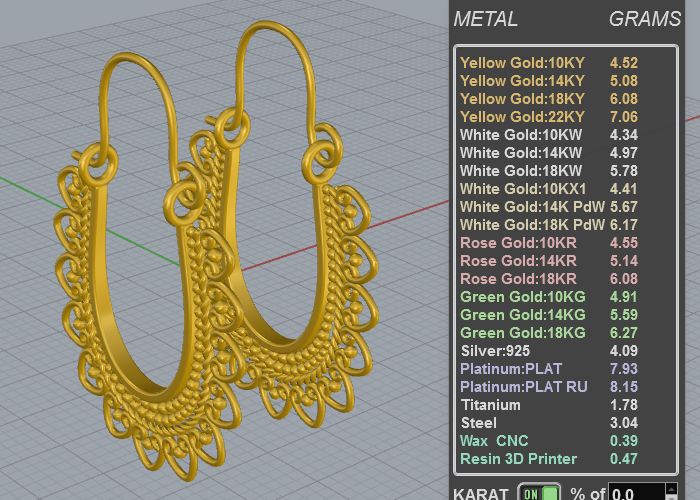Click the 1.78 grams Titanium weight value
This screenshot has height=500, width=700.
click(624, 405)
